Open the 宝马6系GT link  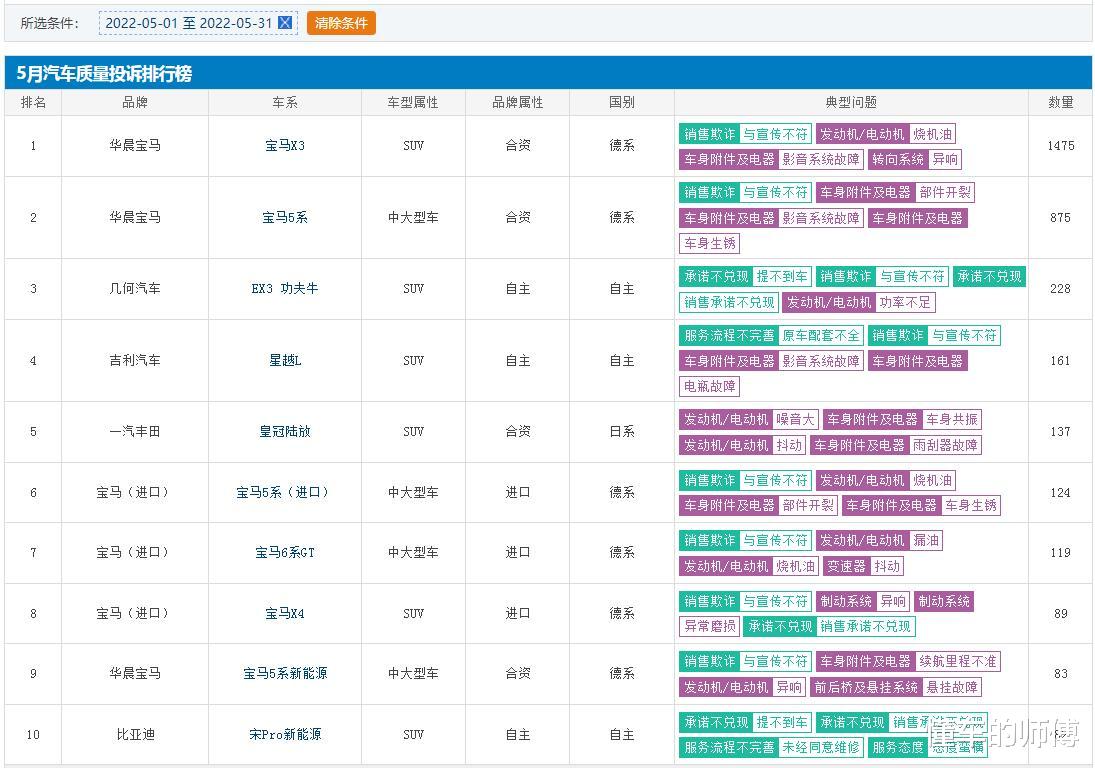285,552
